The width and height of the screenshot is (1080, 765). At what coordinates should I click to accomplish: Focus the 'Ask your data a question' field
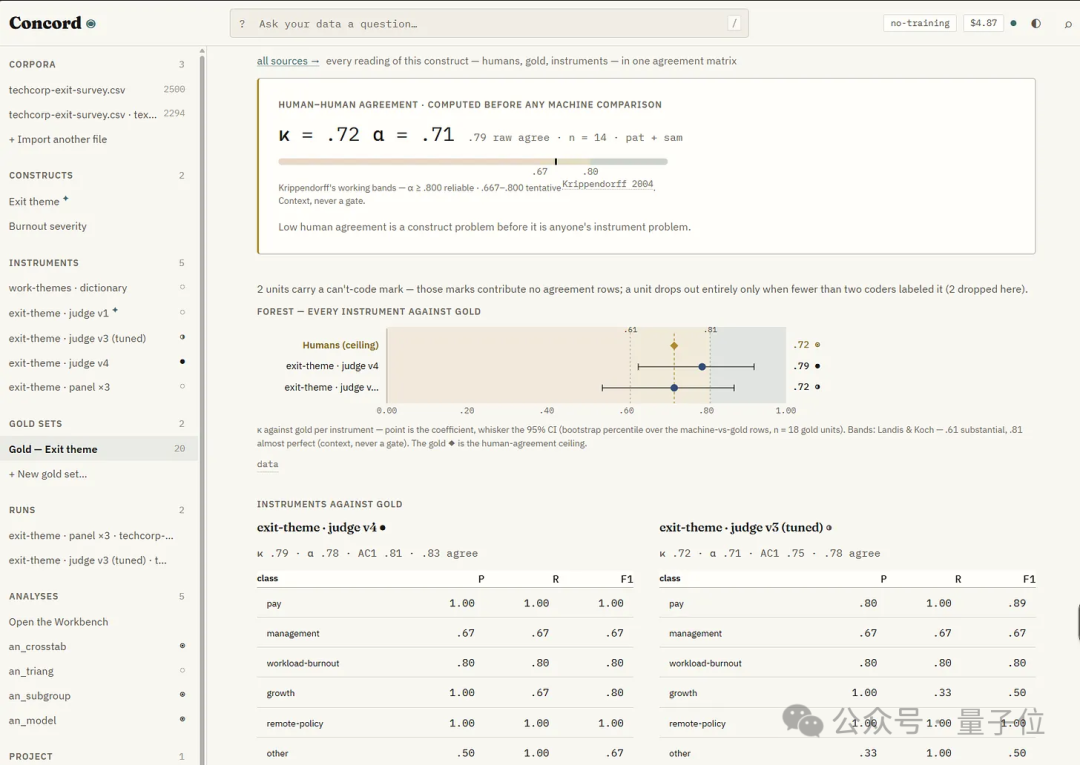tap(489, 24)
